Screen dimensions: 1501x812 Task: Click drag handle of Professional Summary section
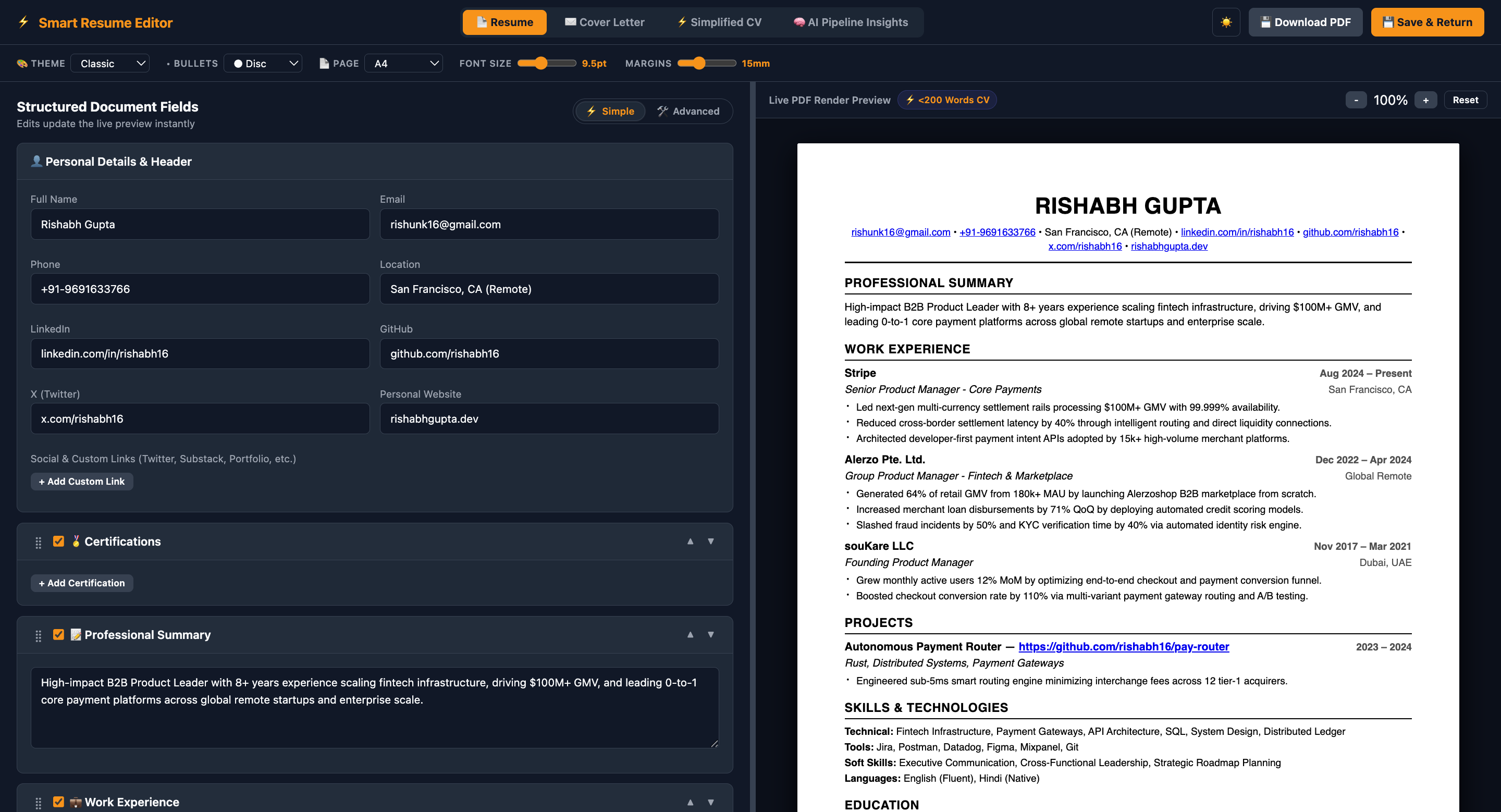(39, 635)
